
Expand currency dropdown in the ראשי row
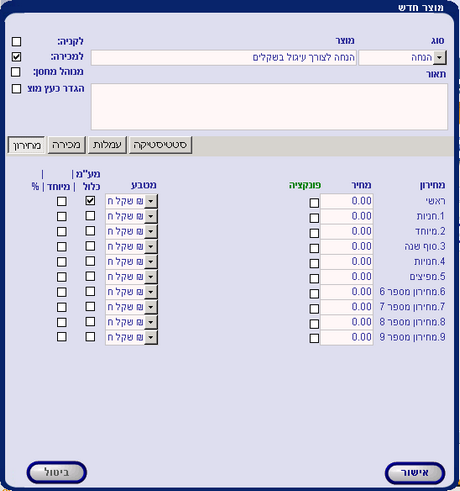coord(151,201)
